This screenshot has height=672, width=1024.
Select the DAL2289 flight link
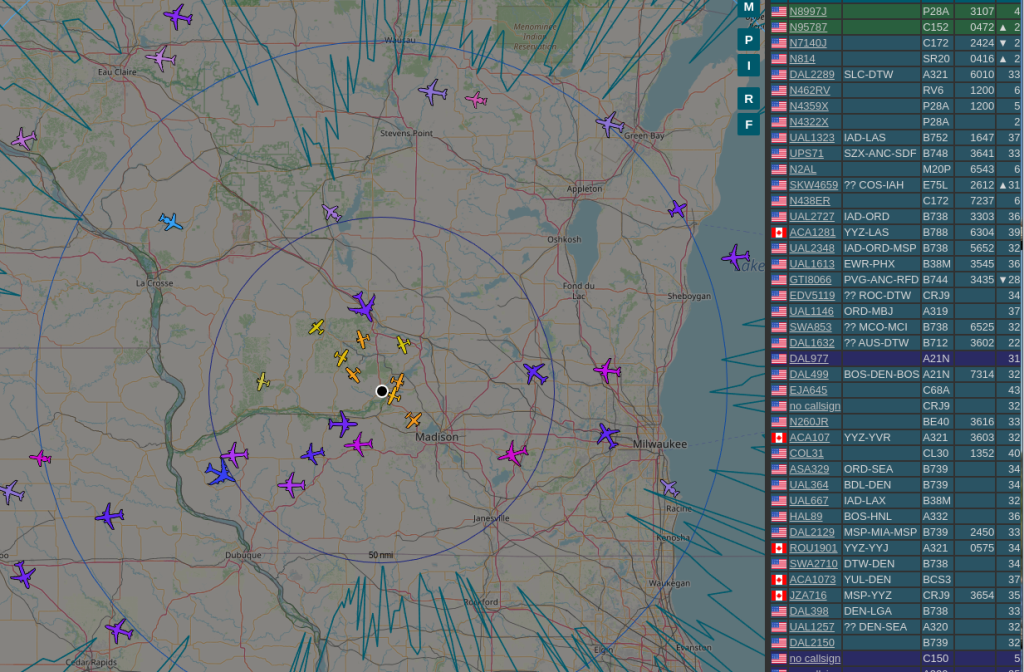tap(811, 74)
